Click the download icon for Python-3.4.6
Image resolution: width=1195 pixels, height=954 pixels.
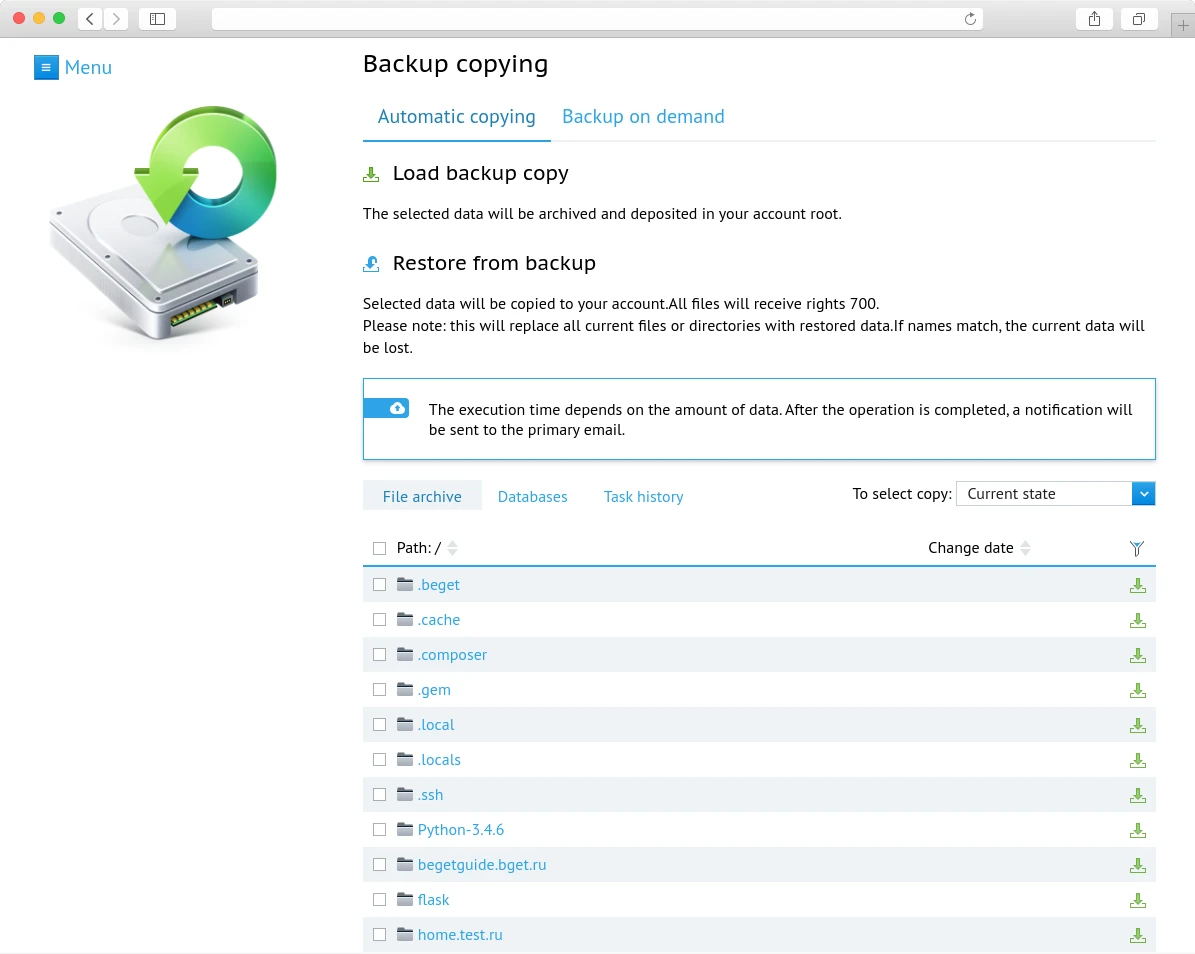click(x=1138, y=830)
